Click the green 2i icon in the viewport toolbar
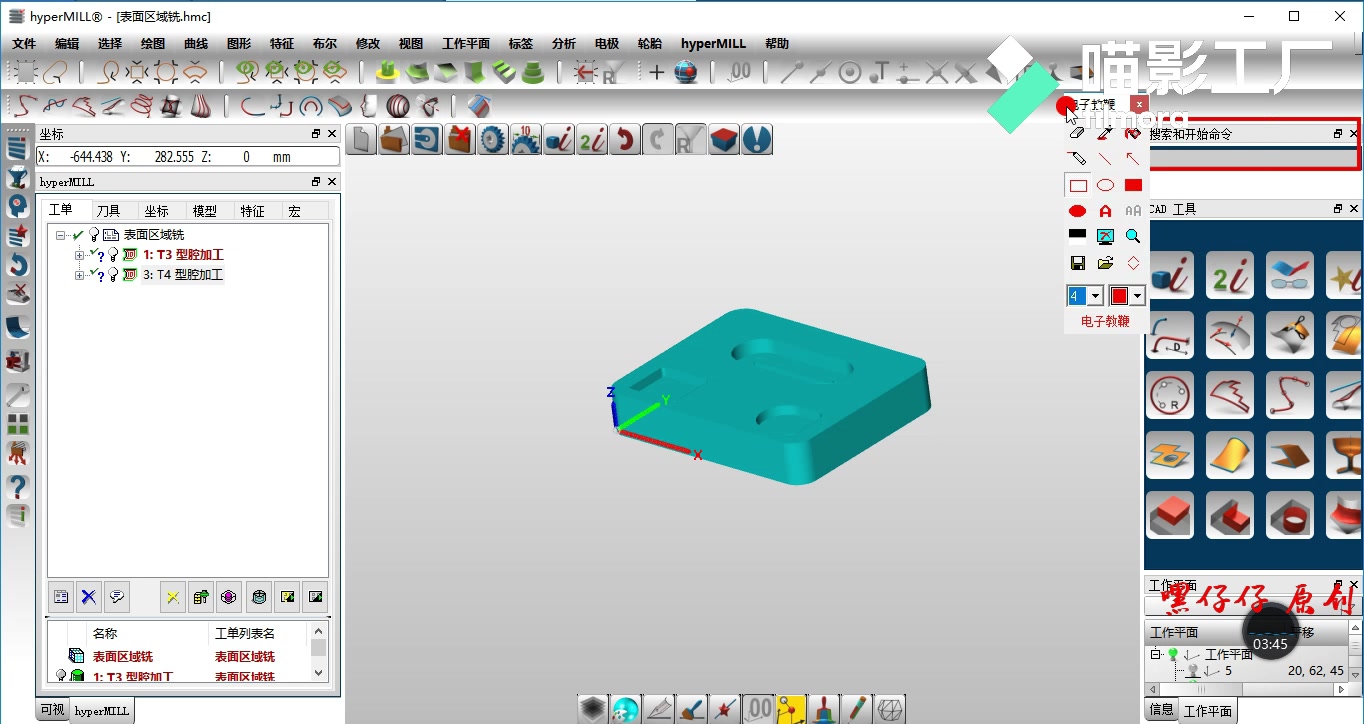The height and width of the screenshot is (724, 1364). pos(593,140)
